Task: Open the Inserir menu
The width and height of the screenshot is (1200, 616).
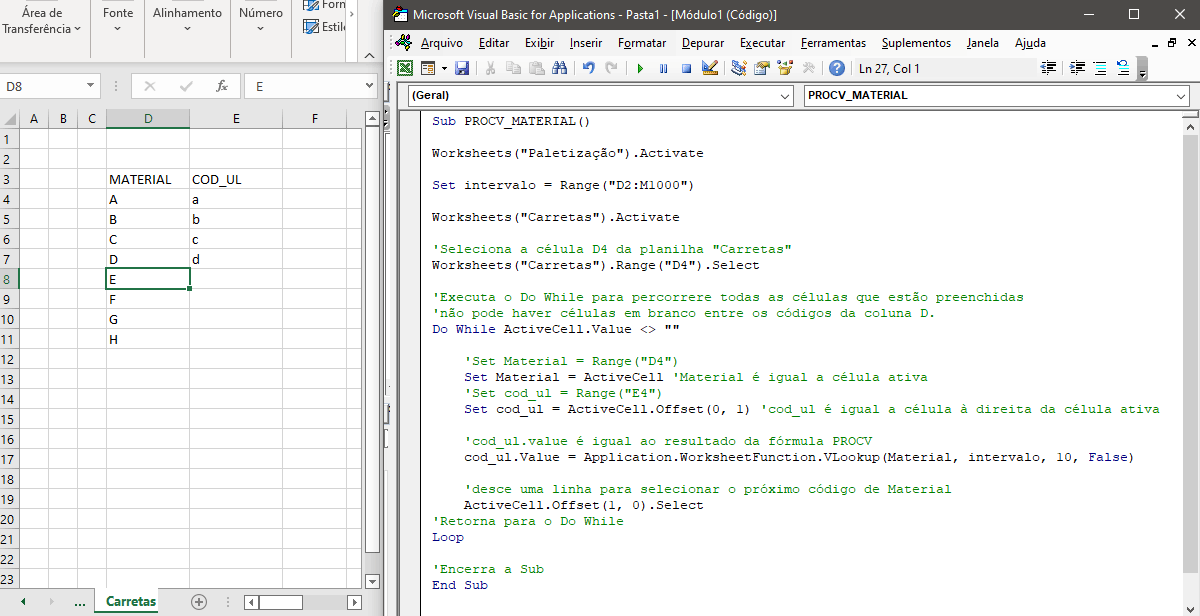Action: click(586, 43)
